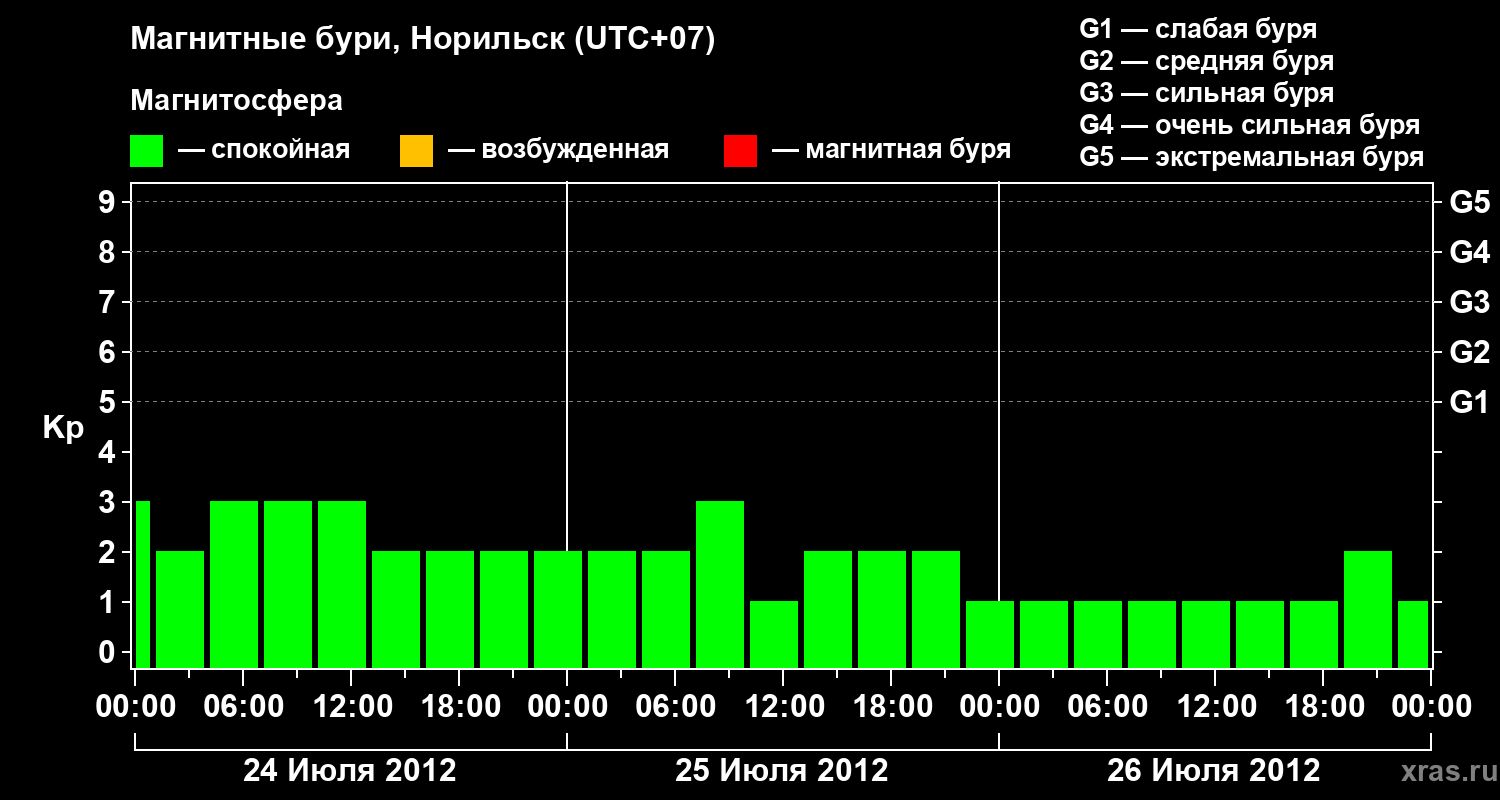Click the last bar at chart's right edge
This screenshot has width=1500, height=800.
[x=1413, y=634]
